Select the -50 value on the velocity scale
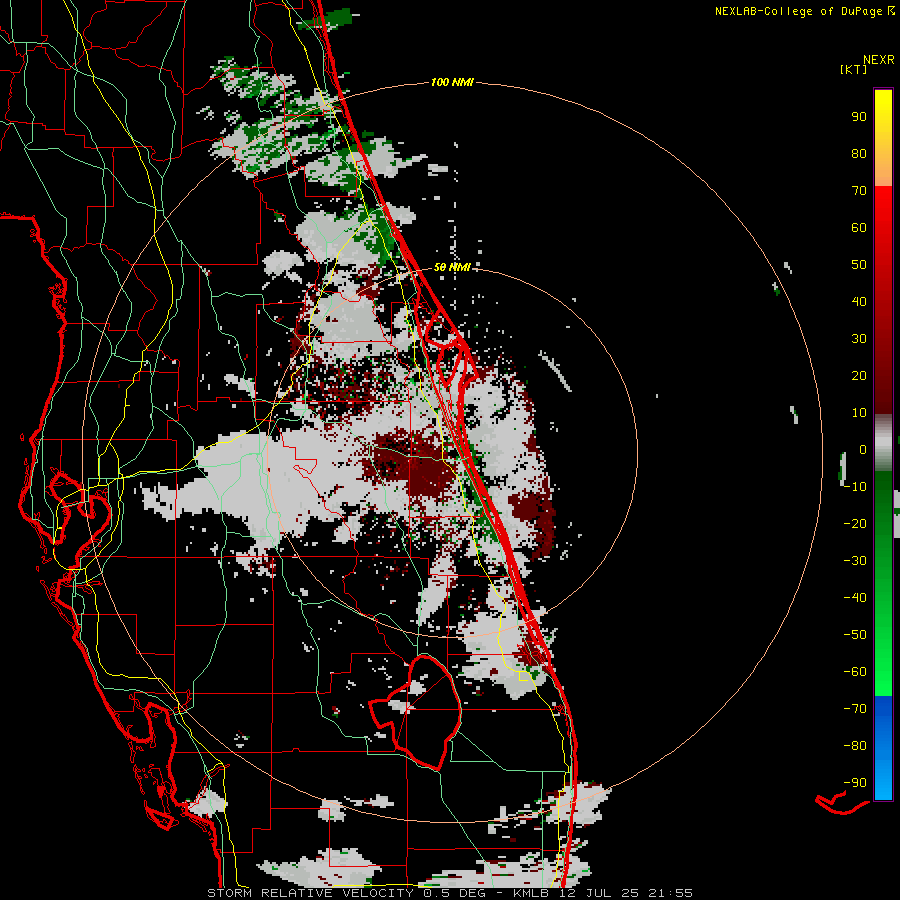The height and width of the screenshot is (900, 900). pos(855,635)
